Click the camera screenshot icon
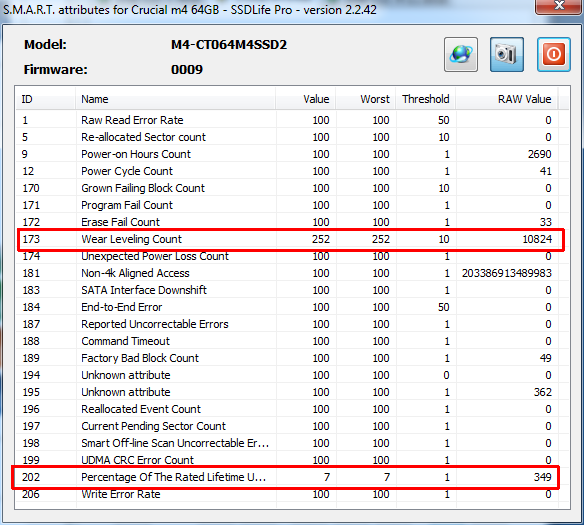This screenshot has width=584, height=525. click(x=507, y=54)
